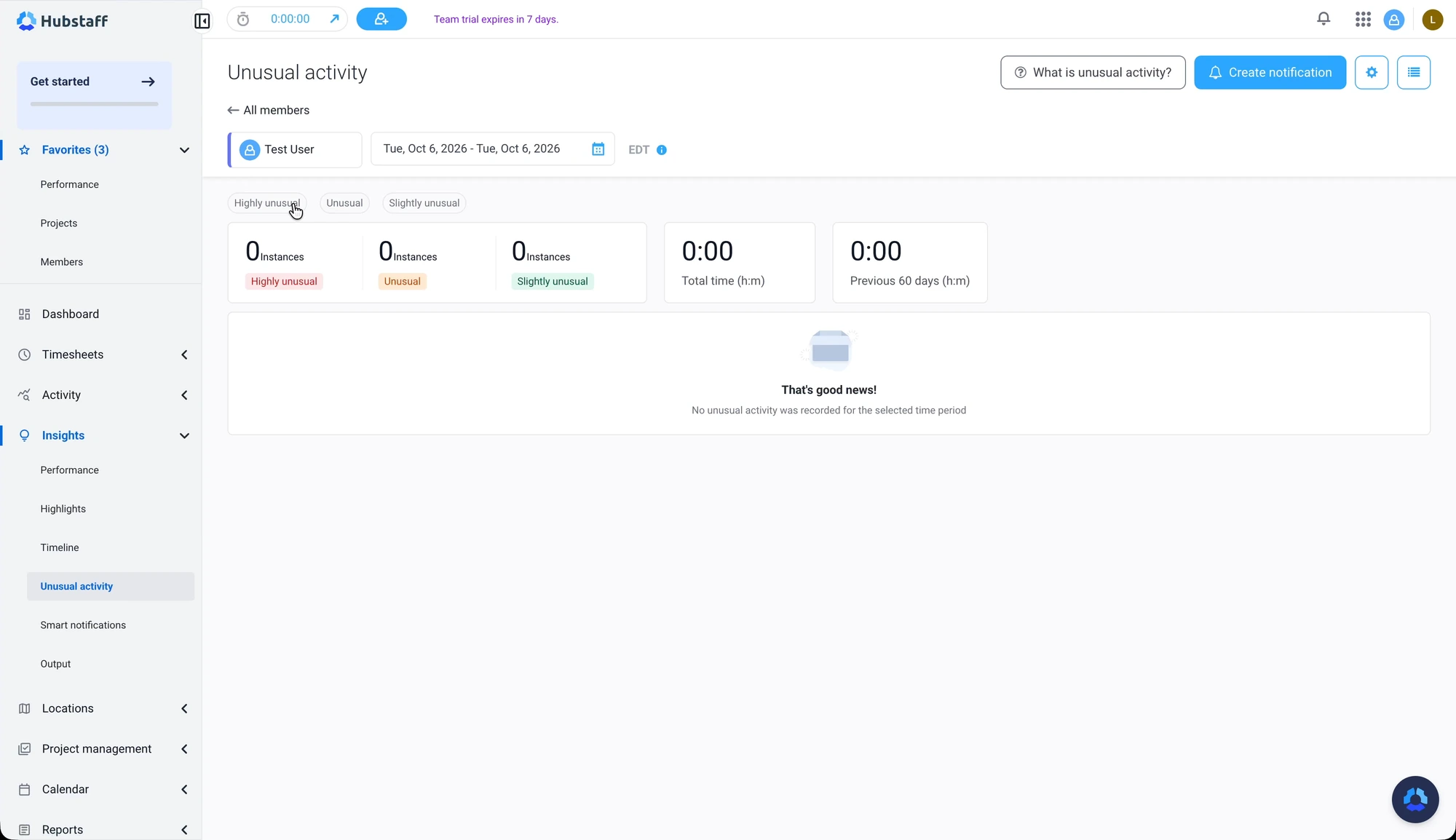Click the Get started progress bar
The height and width of the screenshot is (840, 1456).
point(94,104)
